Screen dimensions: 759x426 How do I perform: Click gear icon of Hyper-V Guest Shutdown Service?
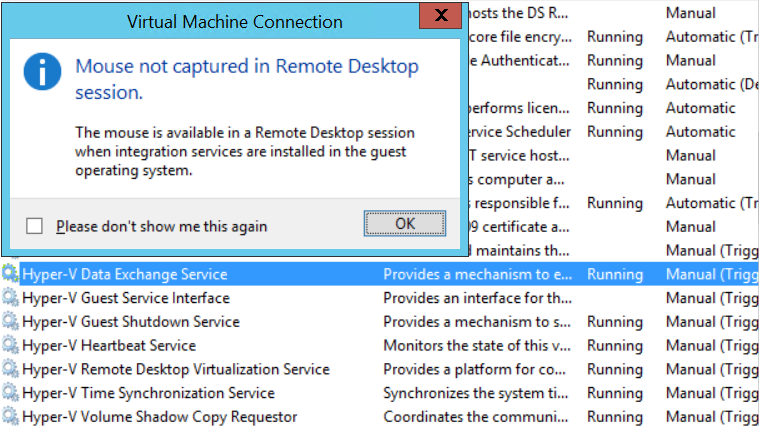(x=10, y=322)
